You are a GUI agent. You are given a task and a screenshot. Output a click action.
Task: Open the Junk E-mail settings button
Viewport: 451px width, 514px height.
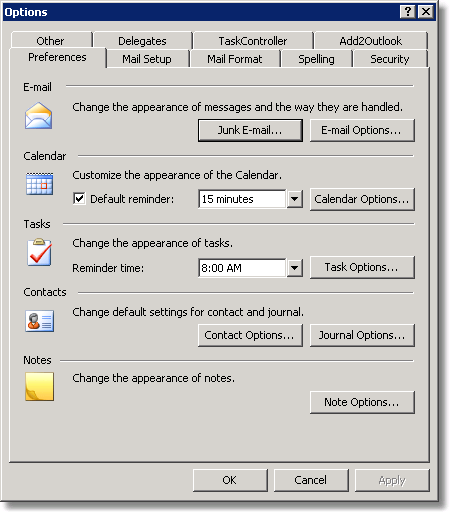click(x=250, y=130)
